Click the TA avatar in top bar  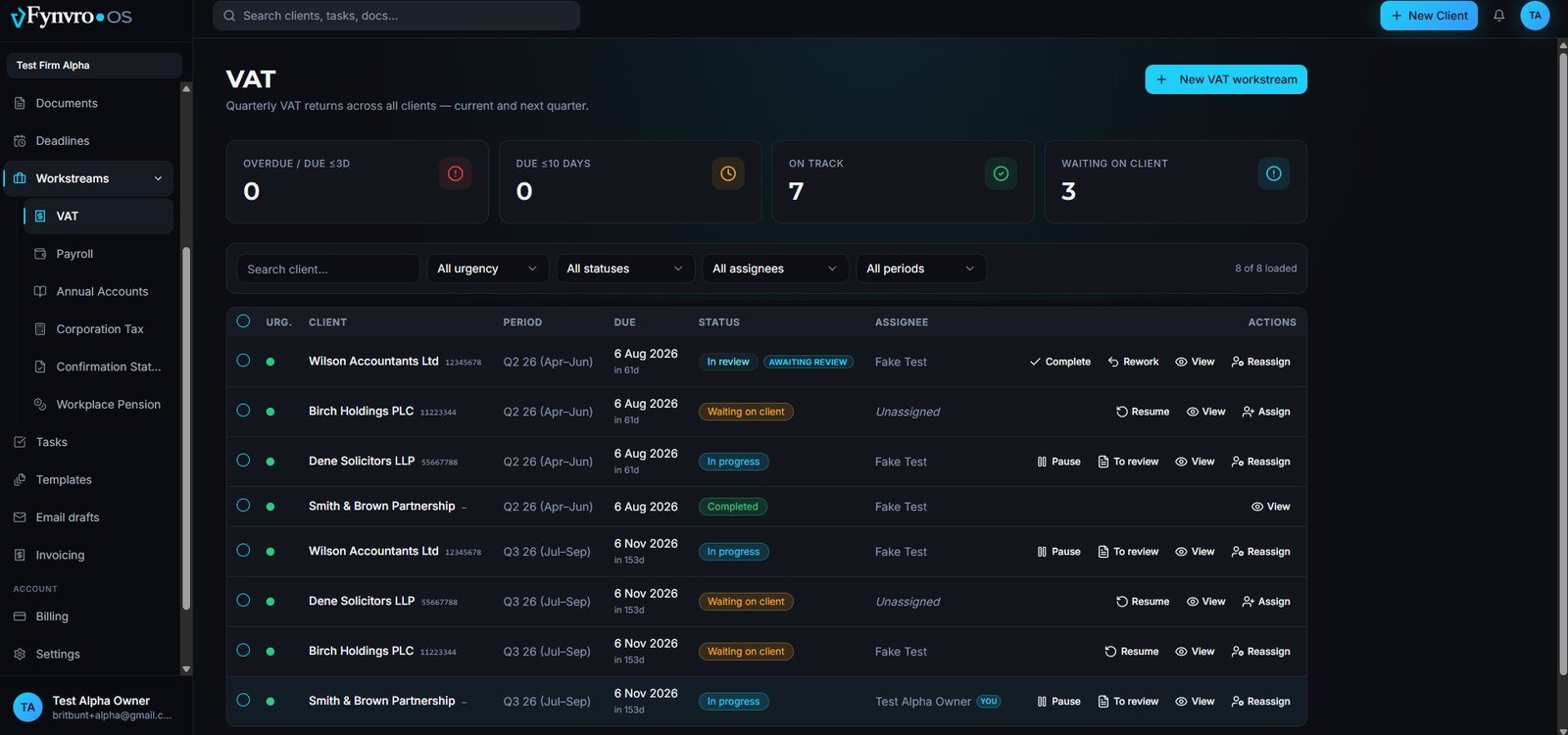click(x=1535, y=16)
